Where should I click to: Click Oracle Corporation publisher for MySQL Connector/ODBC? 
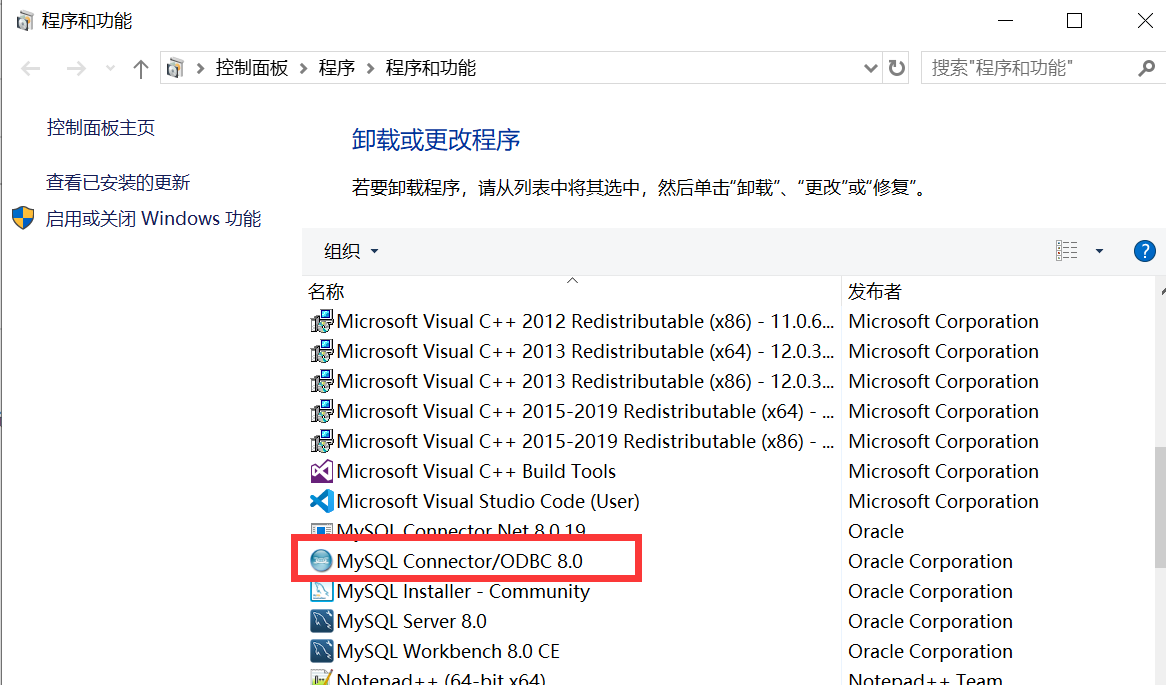(x=930, y=561)
